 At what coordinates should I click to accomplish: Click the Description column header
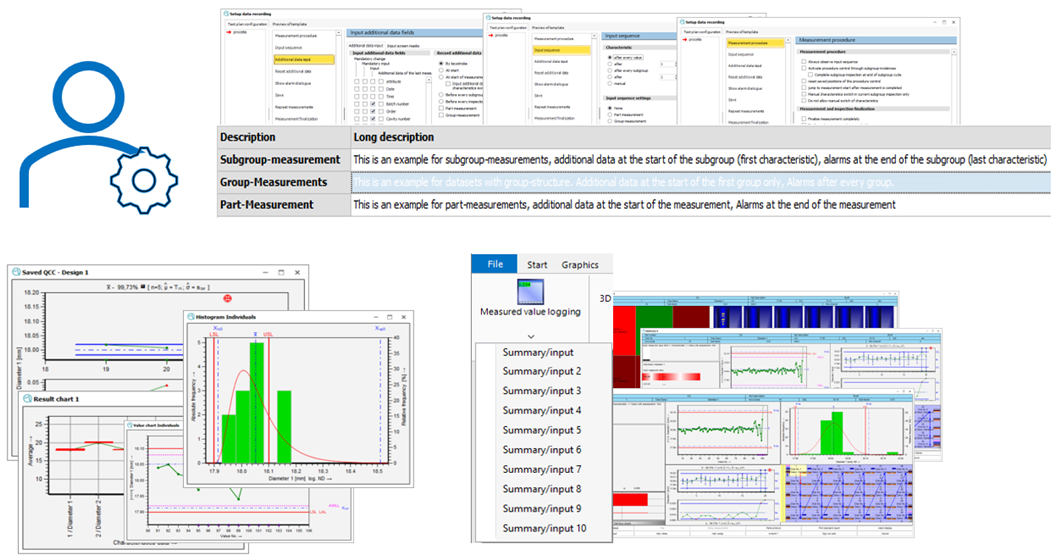tap(284, 137)
